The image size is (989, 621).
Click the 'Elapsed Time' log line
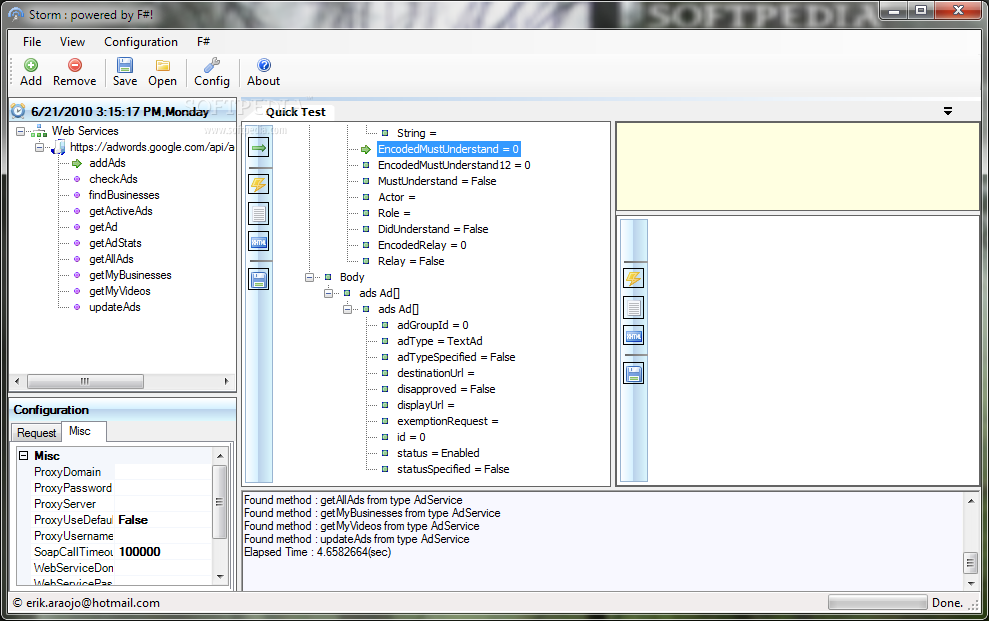pos(317,552)
